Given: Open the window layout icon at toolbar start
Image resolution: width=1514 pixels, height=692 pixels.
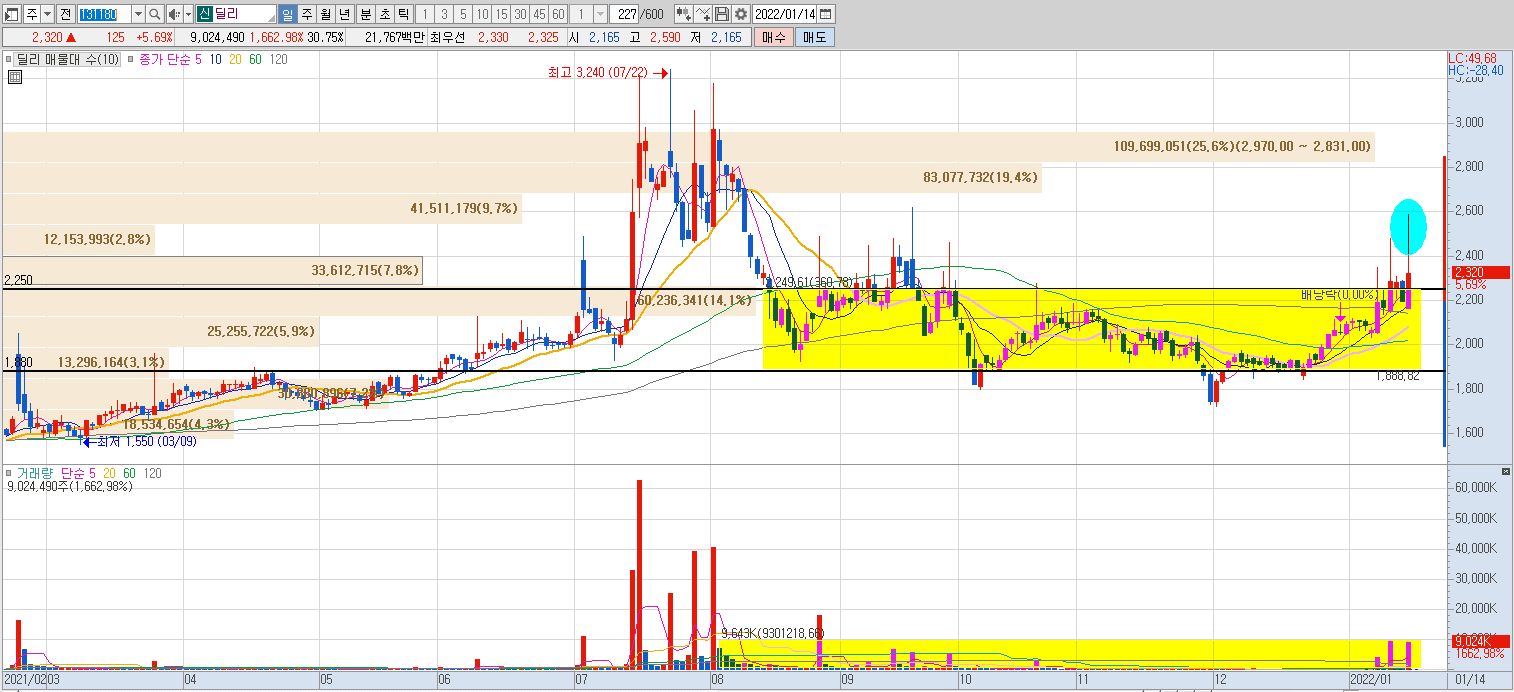Looking at the screenshot, I should pyautogui.click(x=11, y=14).
